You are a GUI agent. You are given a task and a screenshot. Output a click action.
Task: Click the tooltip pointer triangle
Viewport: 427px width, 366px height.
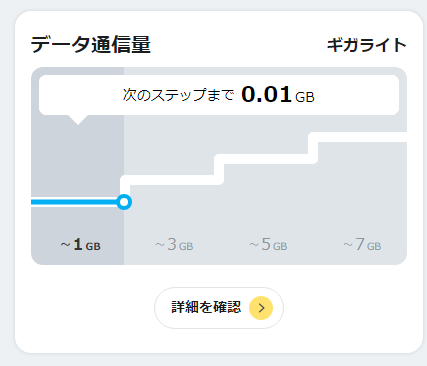pos(78,120)
